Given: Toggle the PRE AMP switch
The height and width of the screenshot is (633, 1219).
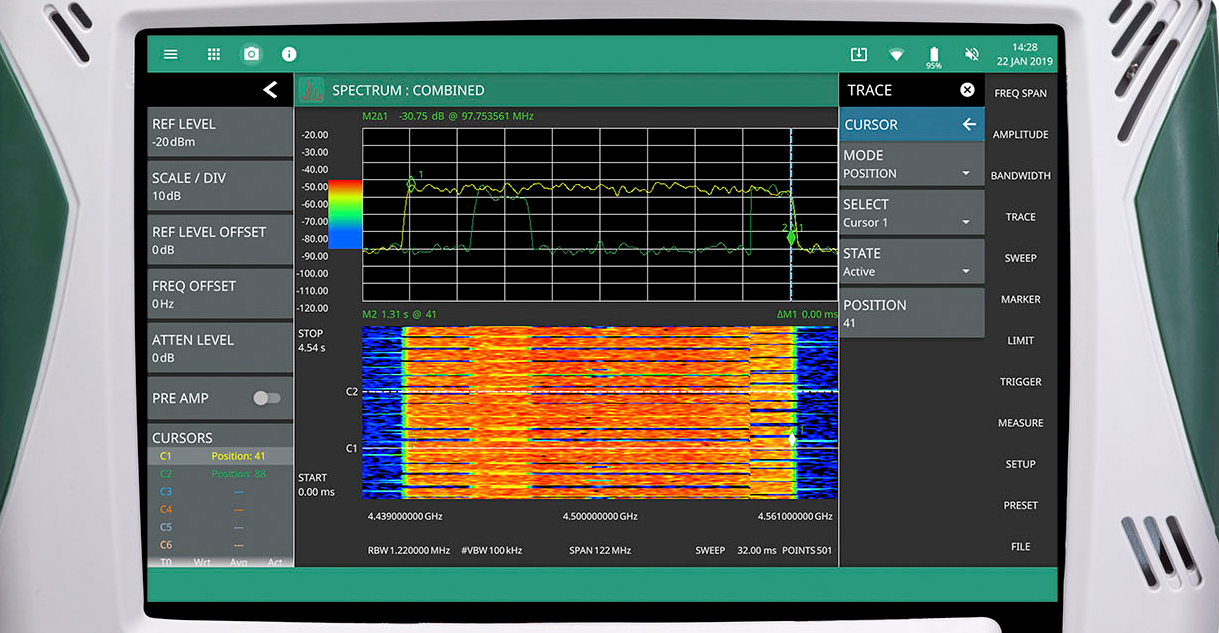Looking at the screenshot, I should (x=266, y=397).
